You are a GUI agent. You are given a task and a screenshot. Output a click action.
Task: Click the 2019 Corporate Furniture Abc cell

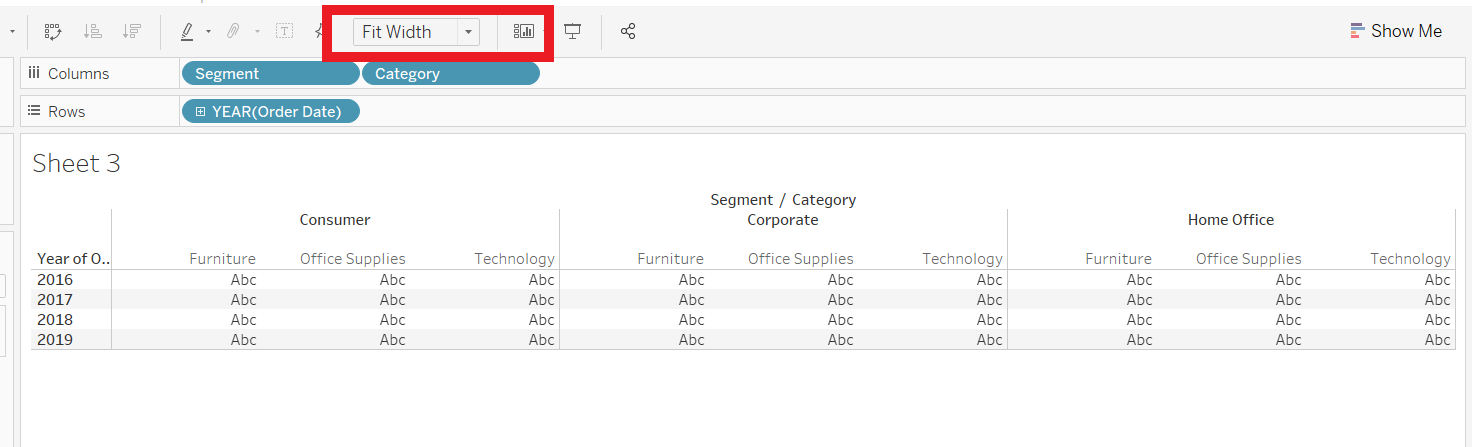(691, 339)
